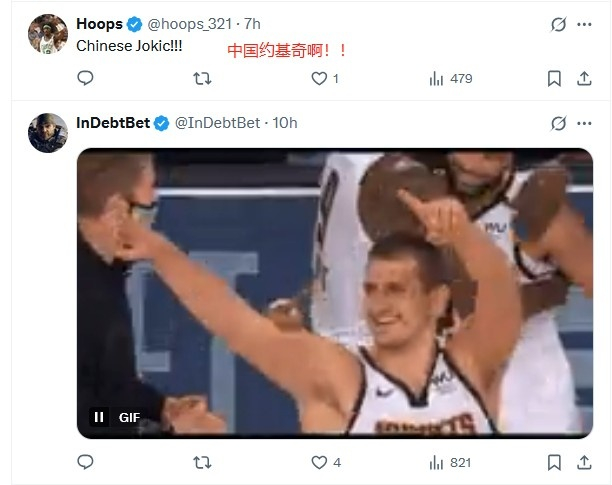This screenshot has width=612, height=485.
Task: Open the Hoops profile avatar
Action: point(48,34)
